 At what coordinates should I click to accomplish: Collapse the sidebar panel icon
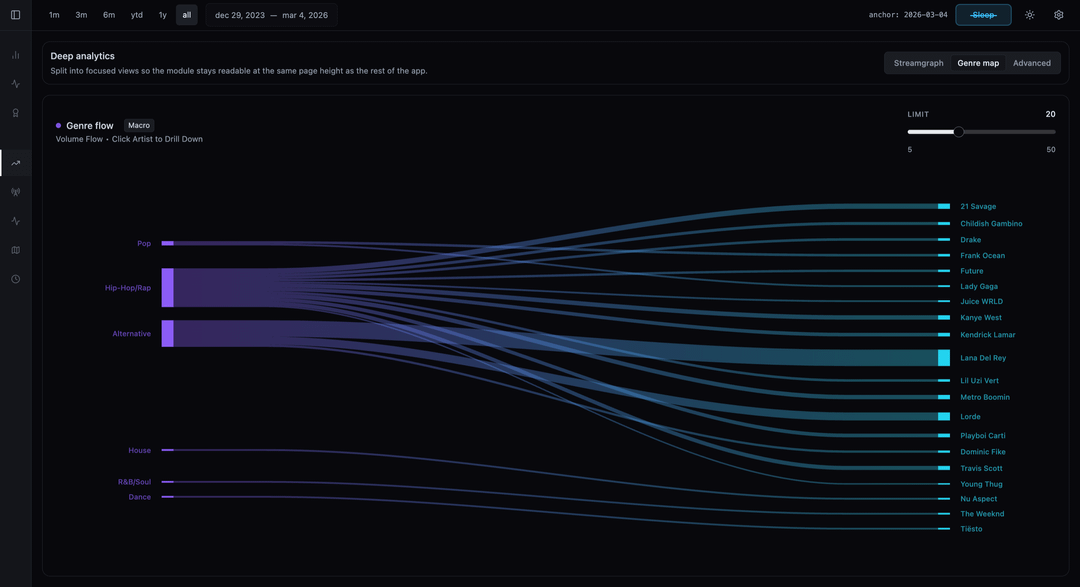coord(15,15)
